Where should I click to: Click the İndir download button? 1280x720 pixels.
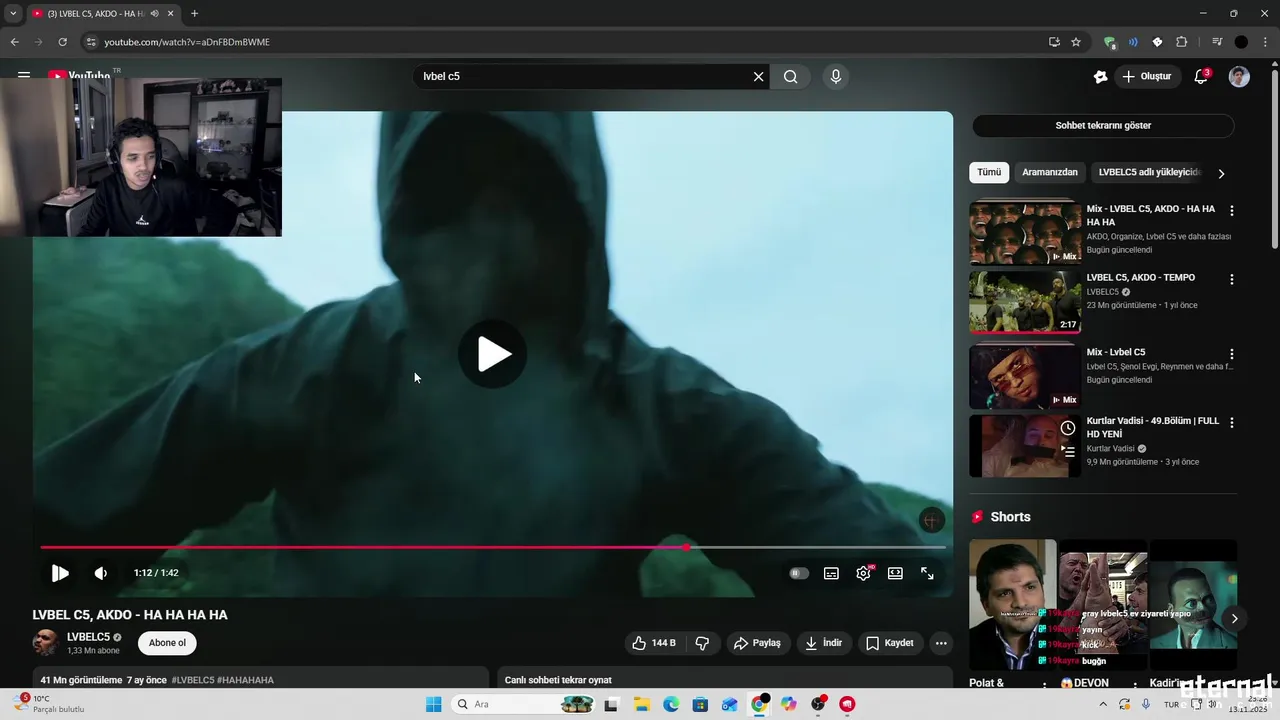[824, 643]
